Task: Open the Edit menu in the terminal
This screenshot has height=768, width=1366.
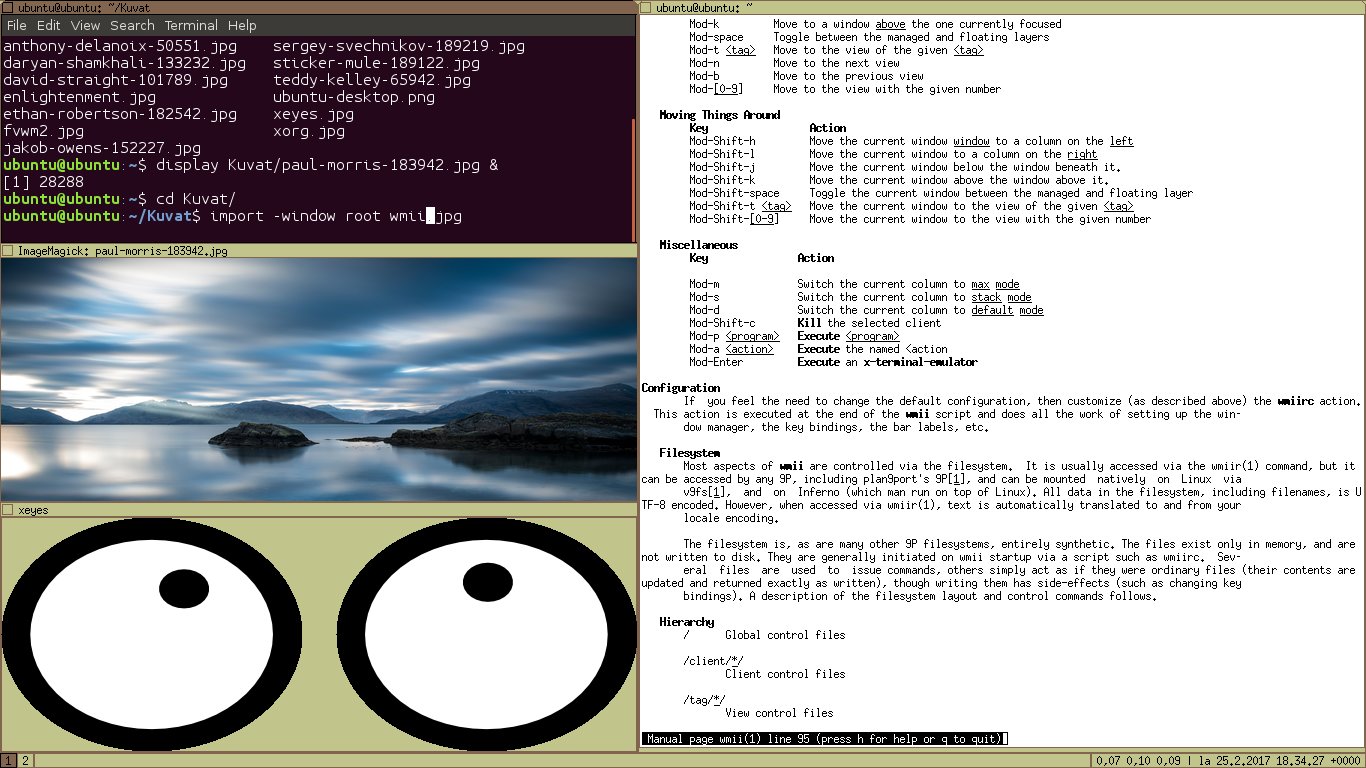Action: coord(49,25)
